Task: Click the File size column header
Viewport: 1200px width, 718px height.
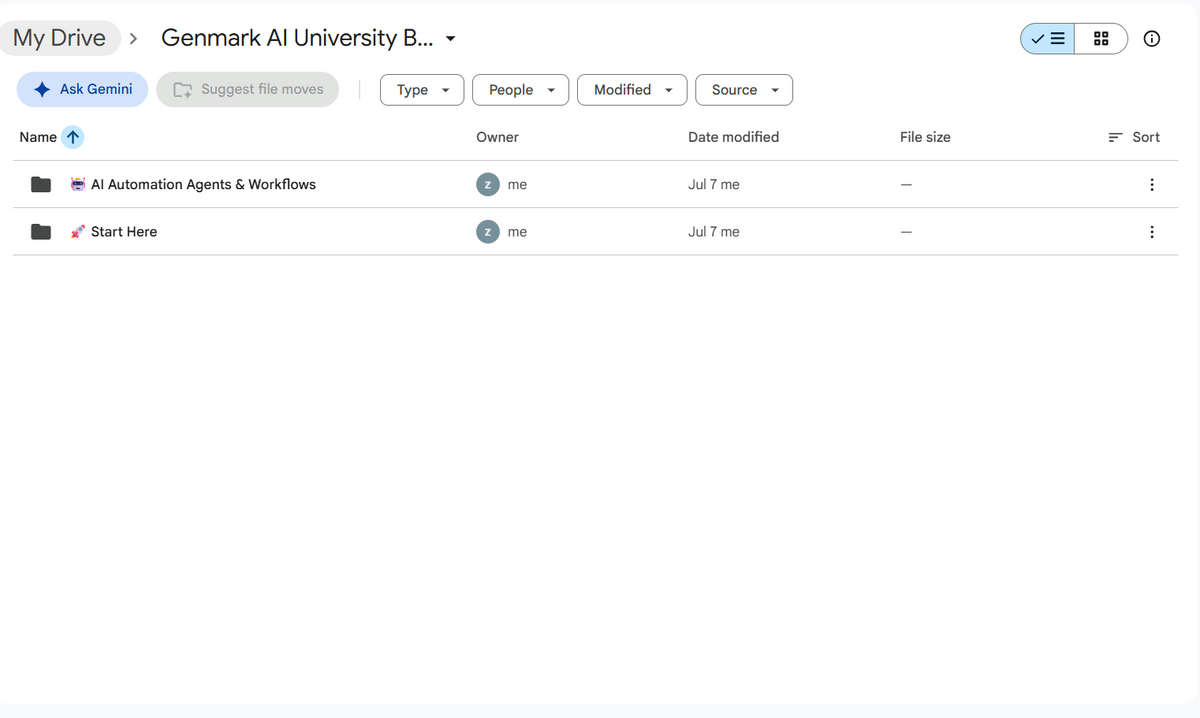Action: pos(925,137)
